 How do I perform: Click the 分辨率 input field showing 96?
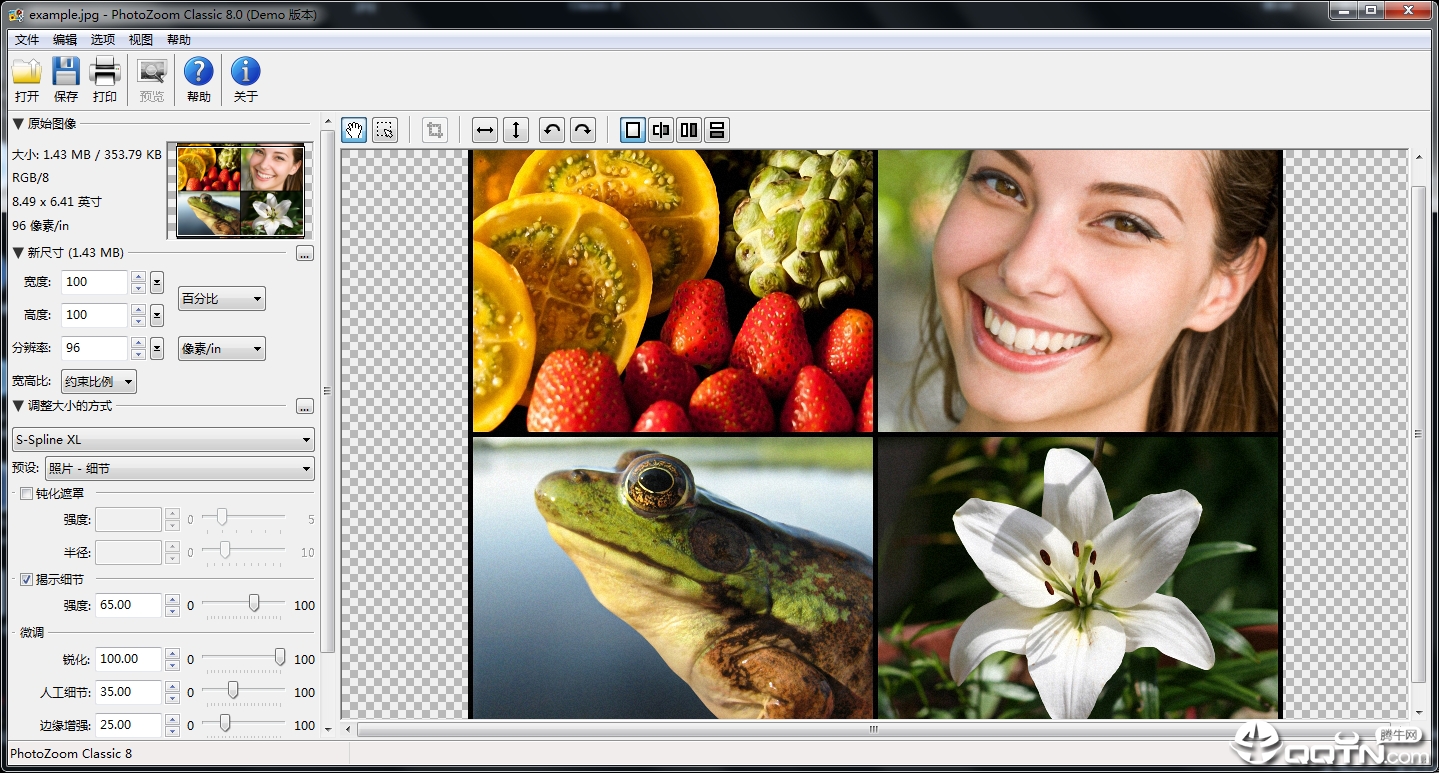95,348
